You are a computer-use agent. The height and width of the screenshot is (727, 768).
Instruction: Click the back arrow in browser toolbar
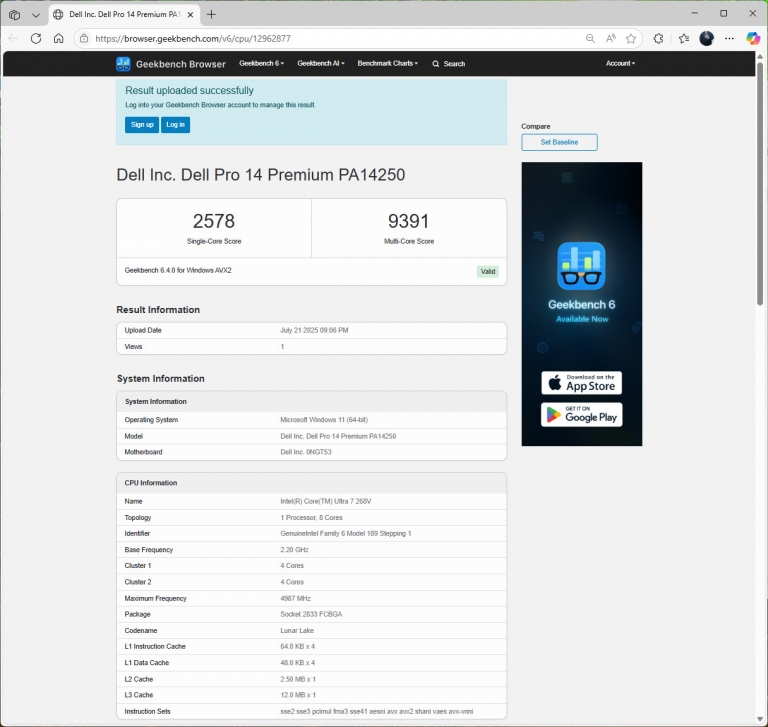coord(13,39)
